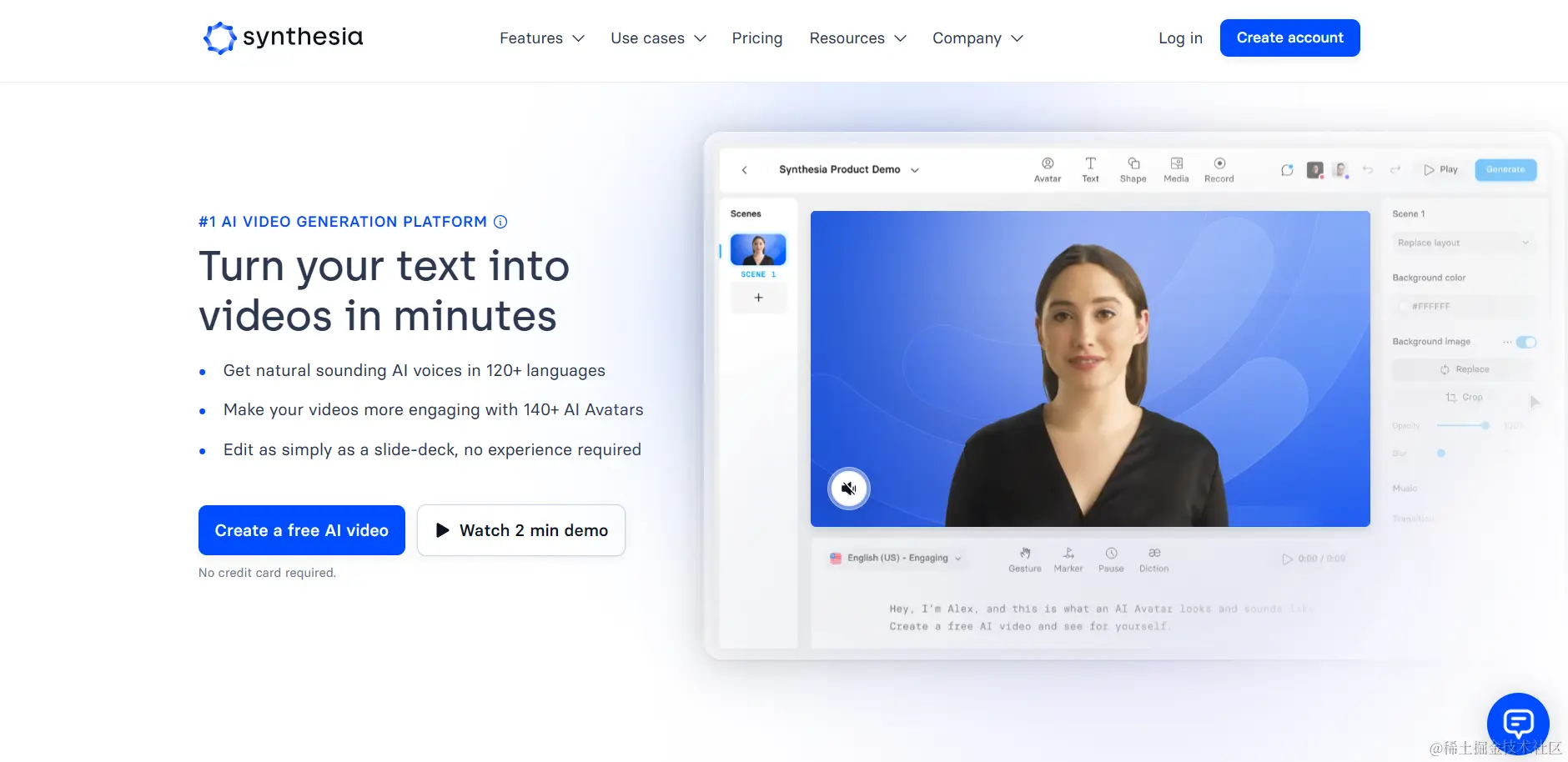Viewport: 1568px width, 762px height.
Task: Go to the Pricing page
Action: pos(756,38)
